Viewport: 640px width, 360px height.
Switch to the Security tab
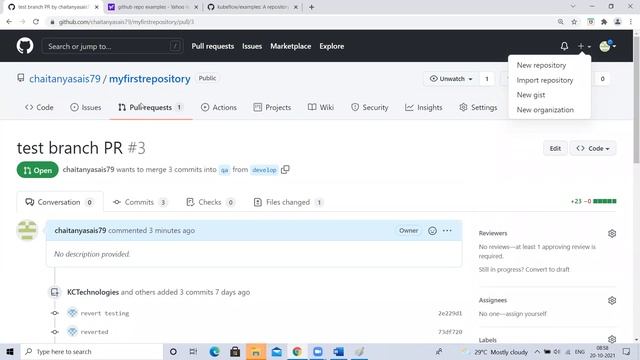[369, 107]
